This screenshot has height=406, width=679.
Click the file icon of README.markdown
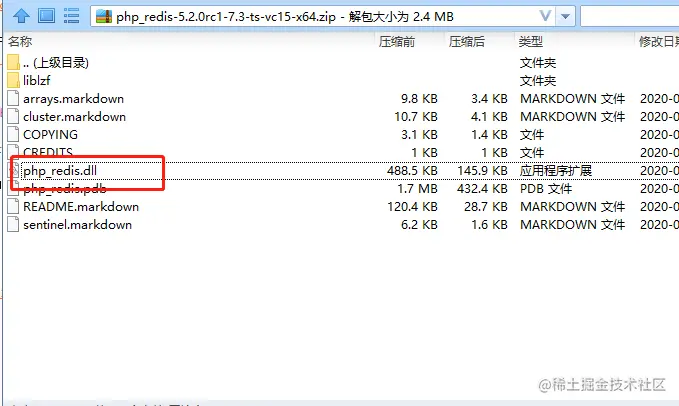pos(13,206)
